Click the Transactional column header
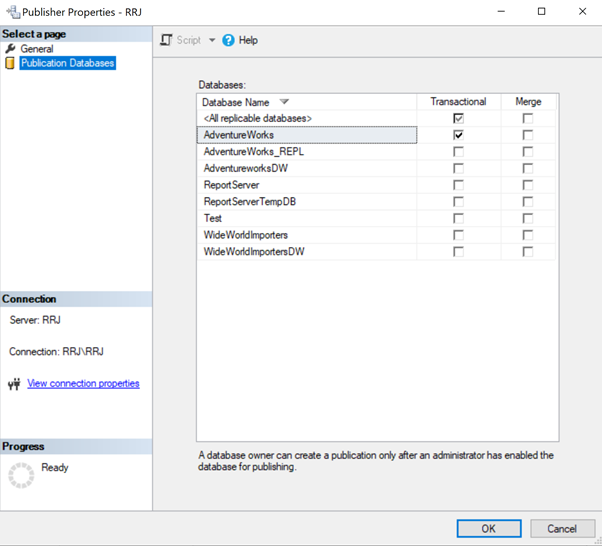Screen dimensions: 602x546 coord(458,102)
